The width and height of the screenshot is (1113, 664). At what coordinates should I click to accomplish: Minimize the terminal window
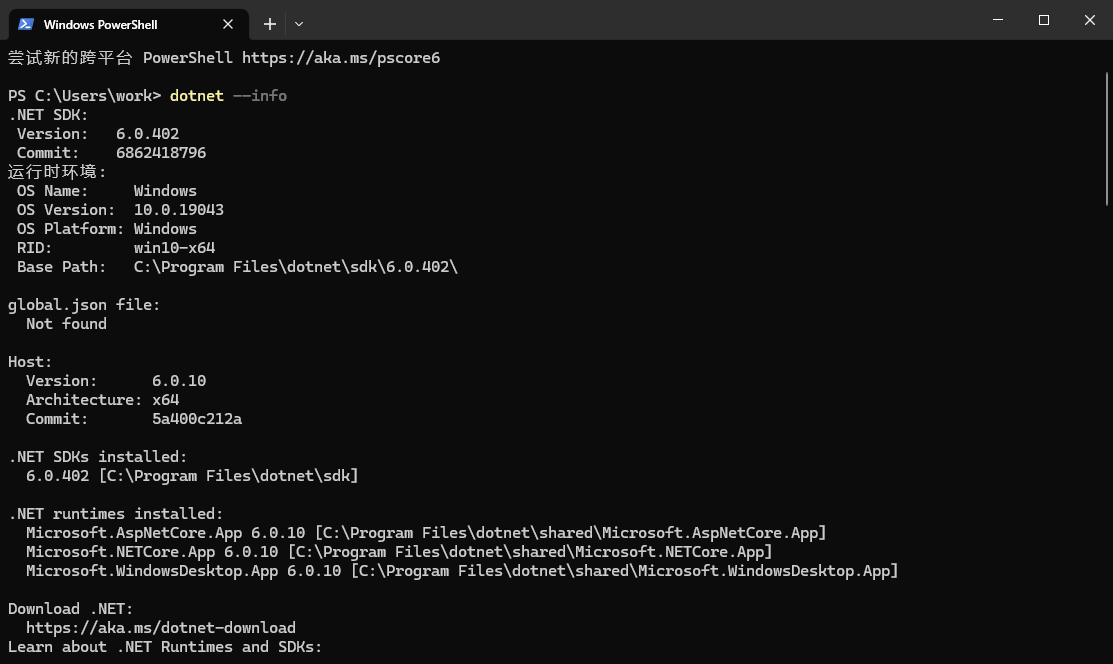(998, 20)
